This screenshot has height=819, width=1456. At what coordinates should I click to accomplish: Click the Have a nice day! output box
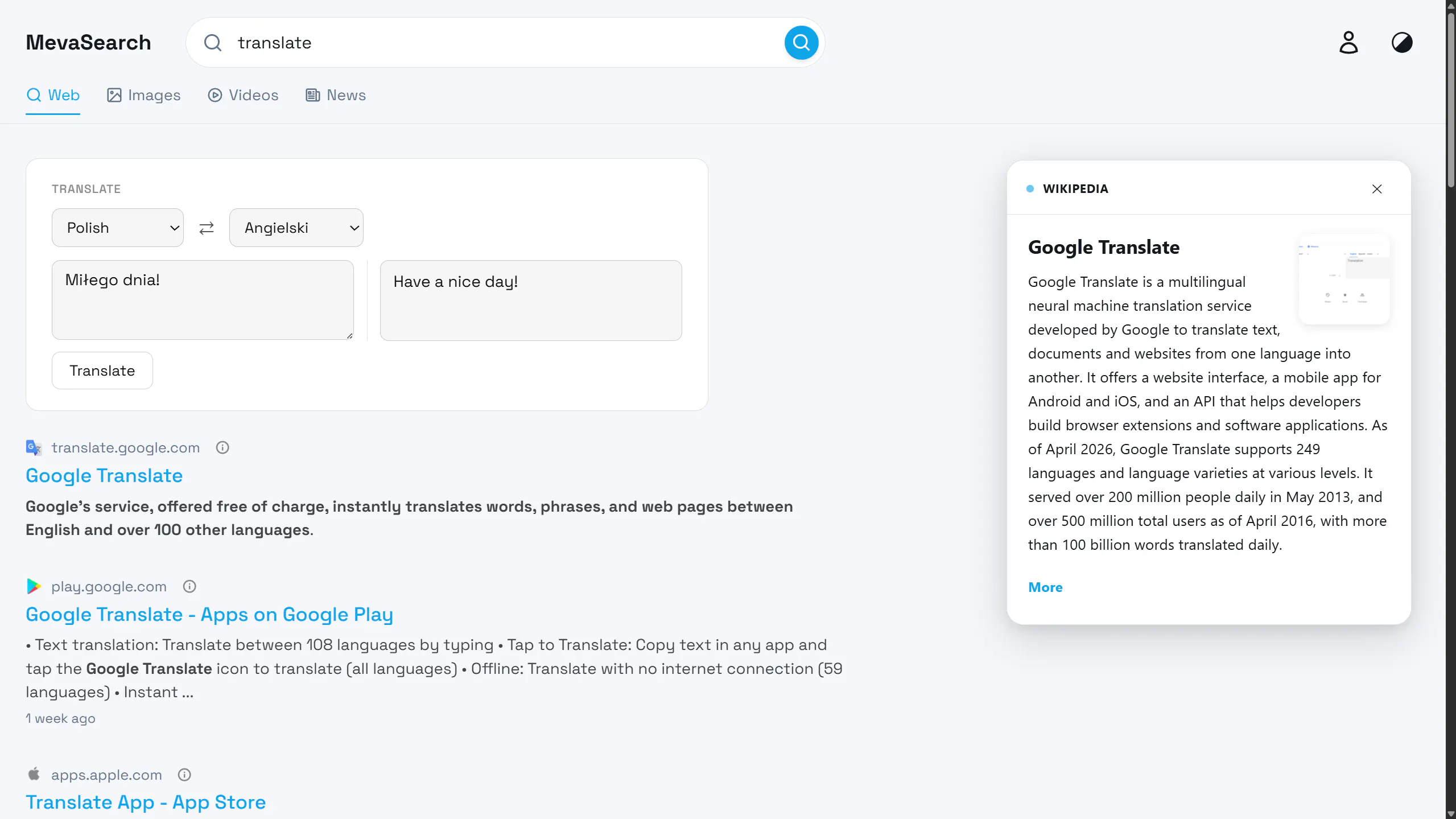point(531,301)
